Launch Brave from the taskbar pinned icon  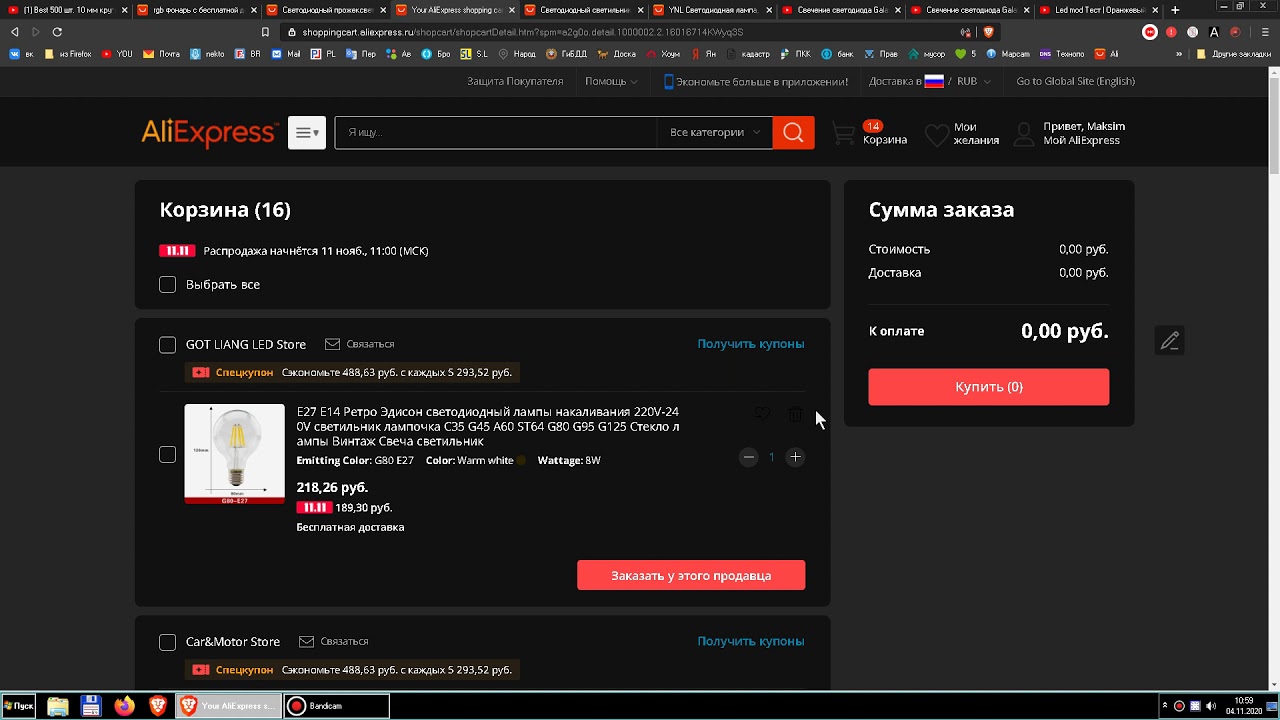click(x=157, y=706)
